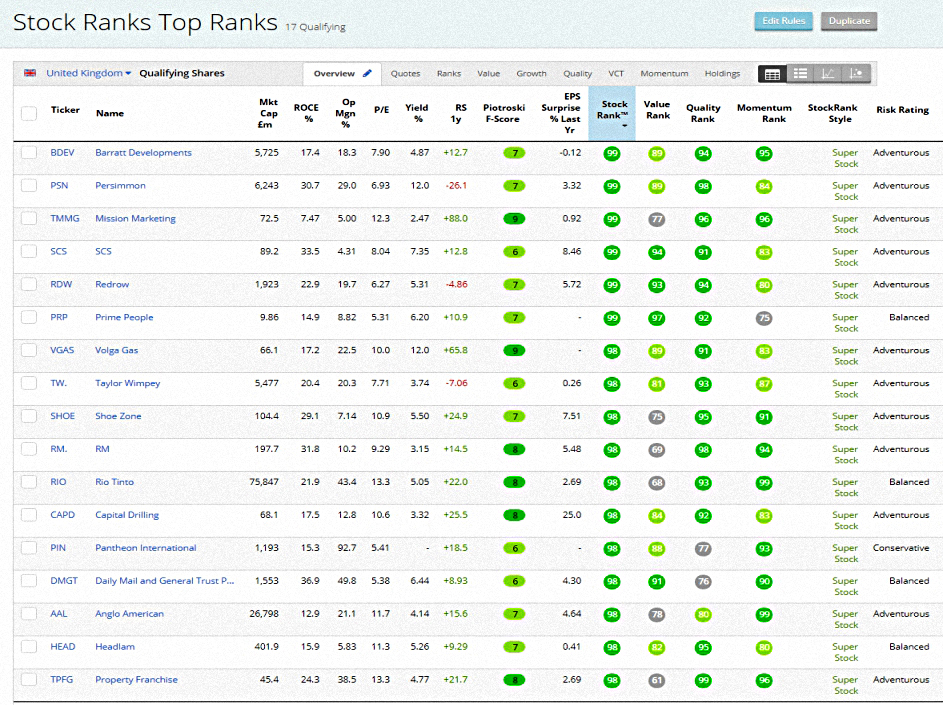The height and width of the screenshot is (705, 943).
Task: Click Daily Mail Quality Rank 76 badge
Action: pos(702,582)
